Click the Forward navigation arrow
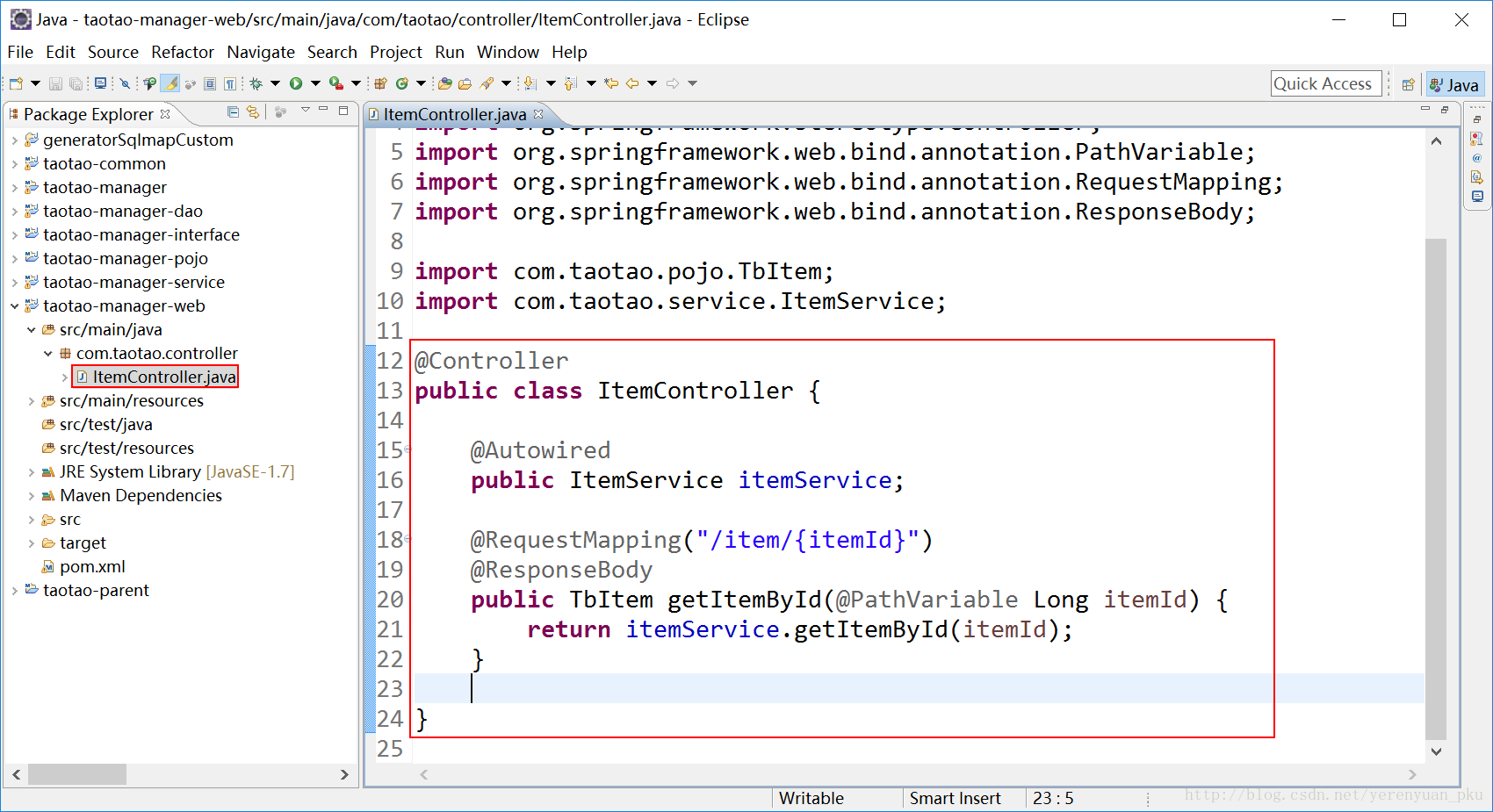The image size is (1493, 812). pos(673,83)
